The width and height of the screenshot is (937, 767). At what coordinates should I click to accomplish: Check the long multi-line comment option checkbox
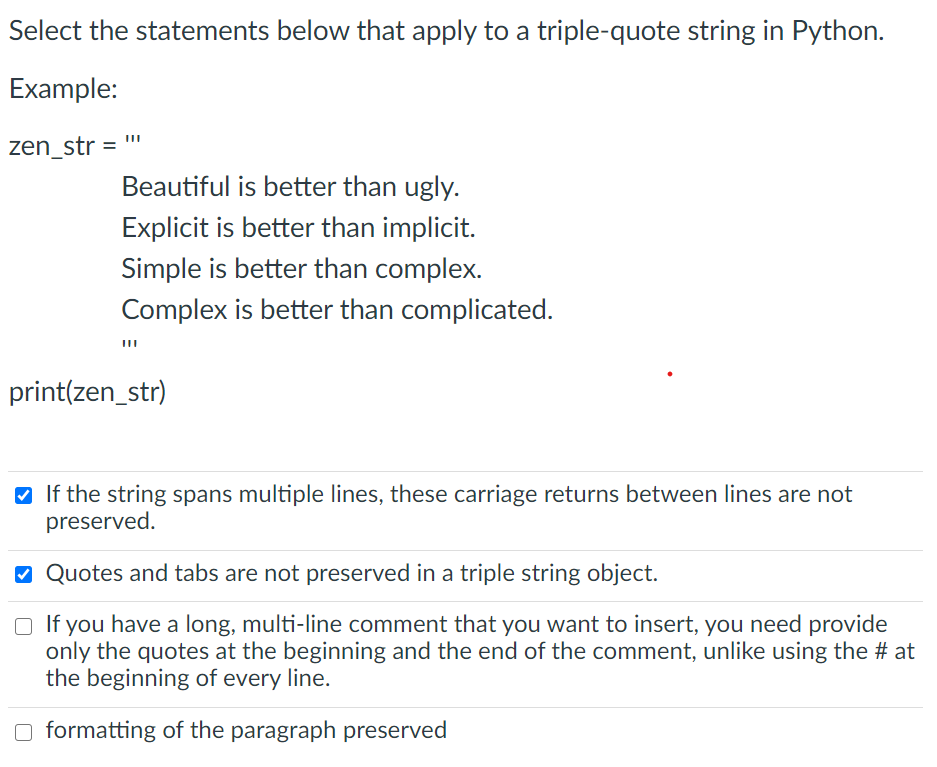pyautogui.click(x=23, y=626)
